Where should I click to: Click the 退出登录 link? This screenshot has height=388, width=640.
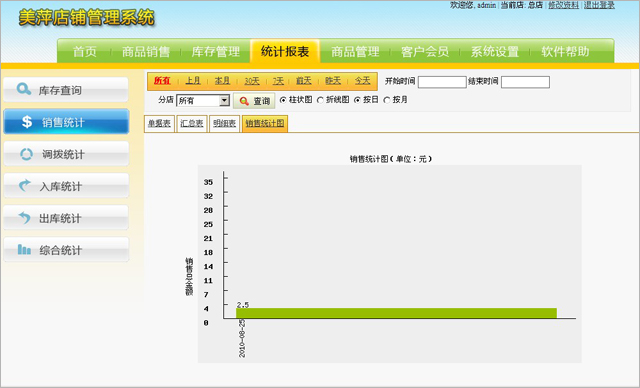(599, 5)
